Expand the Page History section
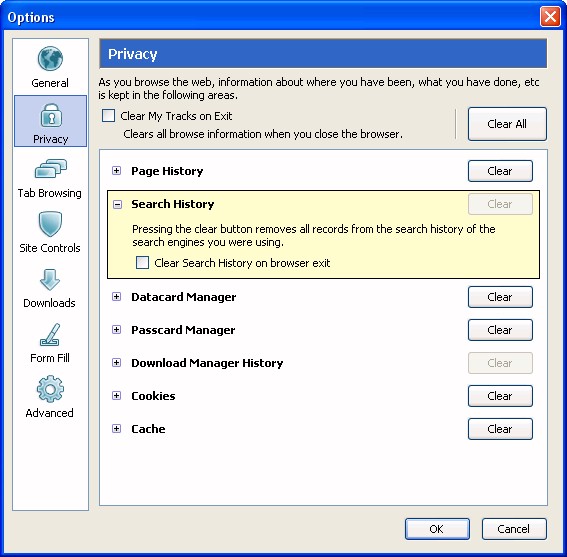The height and width of the screenshot is (557, 567). (116, 171)
